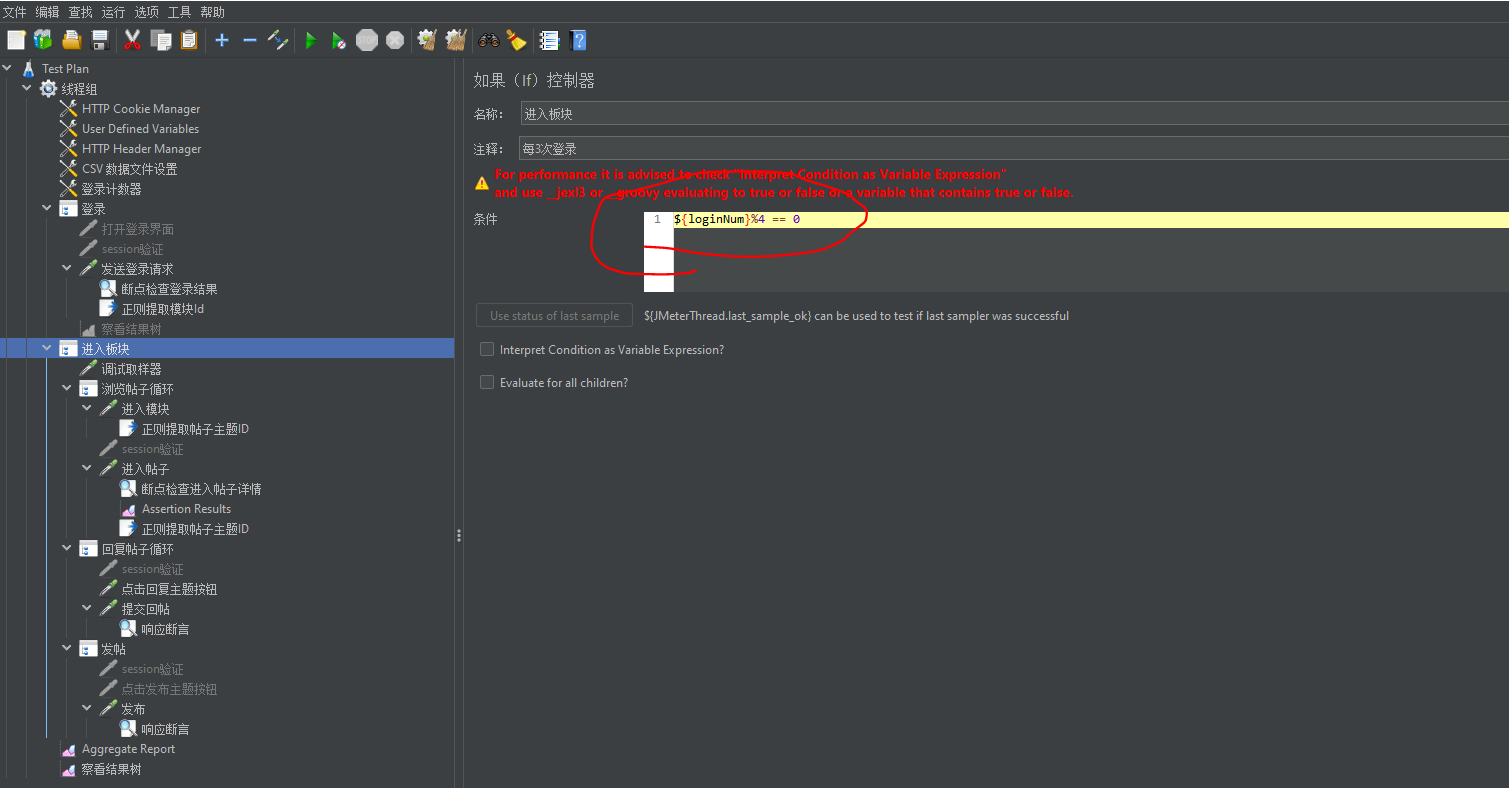The height and width of the screenshot is (788, 1509).
Task: Select 调试取样器 sampler
Action: (x=131, y=369)
